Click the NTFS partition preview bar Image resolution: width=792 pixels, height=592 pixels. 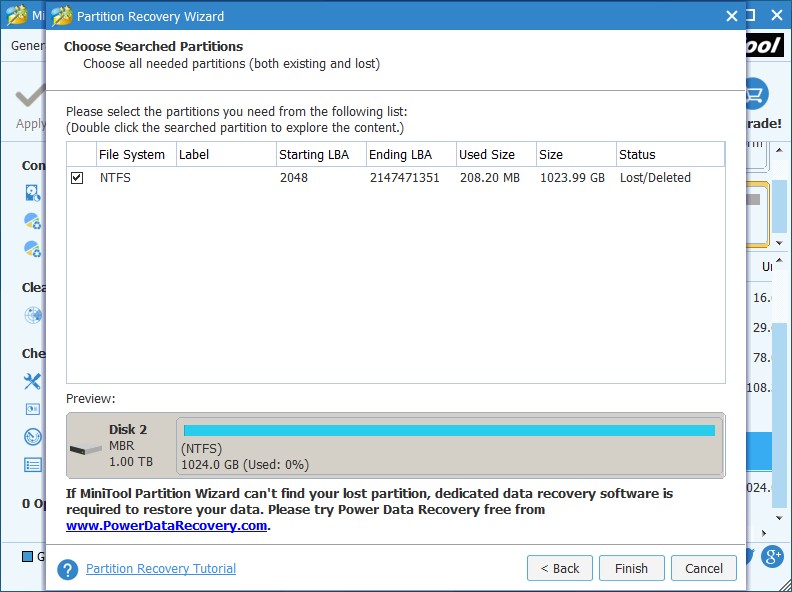click(449, 431)
